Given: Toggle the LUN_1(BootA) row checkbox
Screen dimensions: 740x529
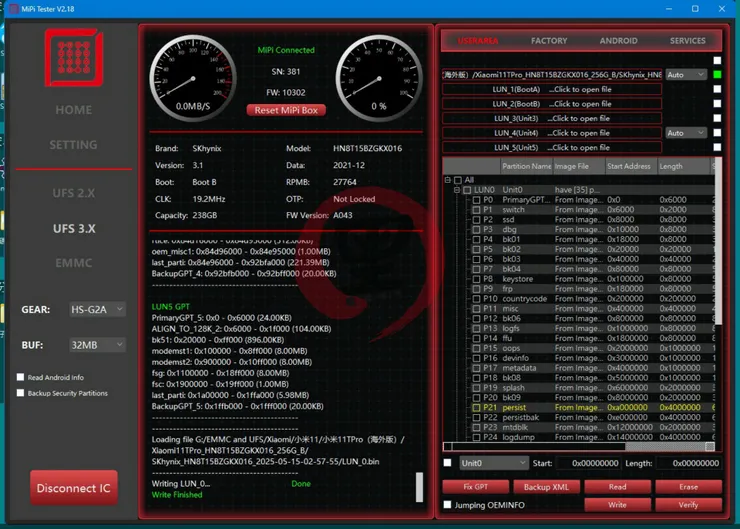Looking at the screenshot, I should pyautogui.click(x=717, y=89).
